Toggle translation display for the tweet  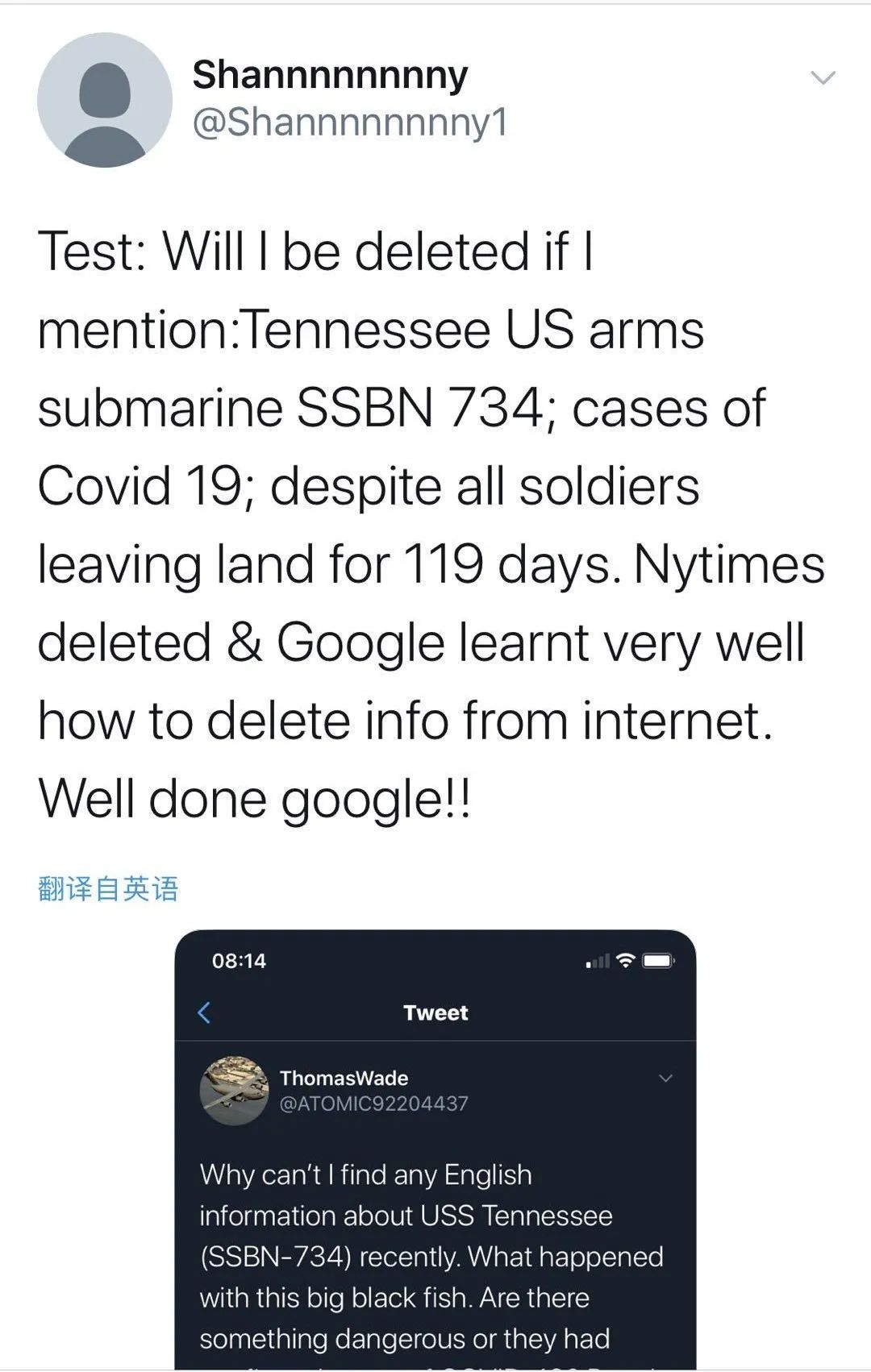[x=107, y=889]
